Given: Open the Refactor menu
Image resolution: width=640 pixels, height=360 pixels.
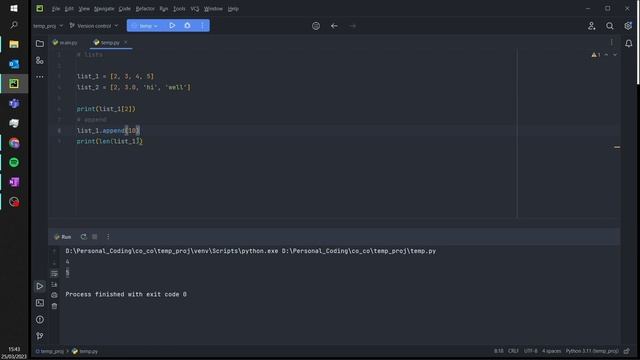Looking at the screenshot, I should [x=145, y=9].
